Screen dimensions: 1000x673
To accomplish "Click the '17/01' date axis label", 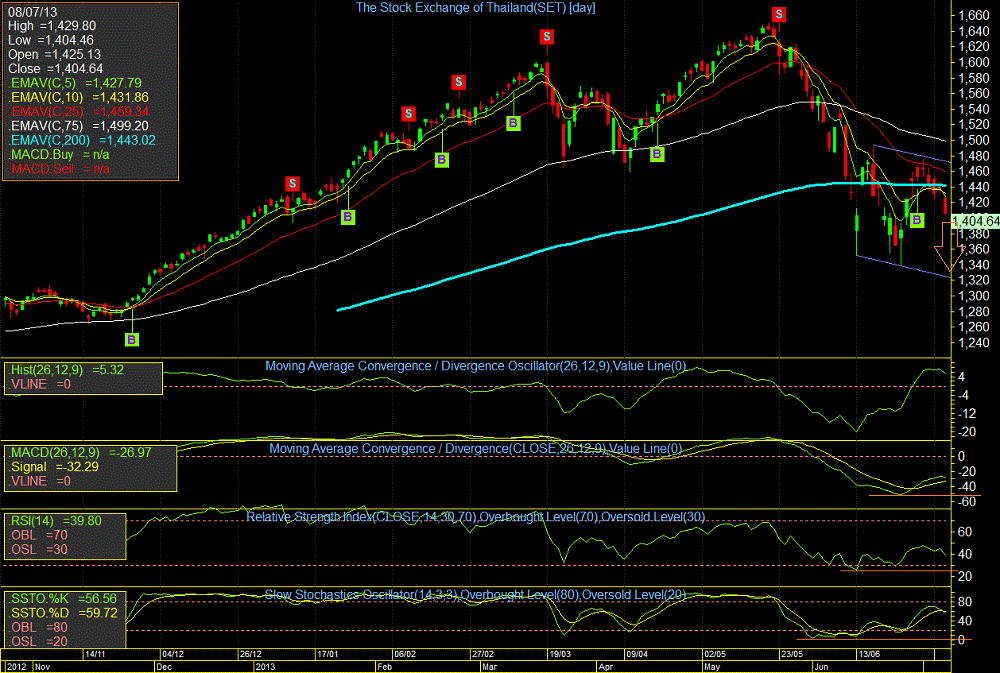I will pyautogui.click(x=328, y=655).
